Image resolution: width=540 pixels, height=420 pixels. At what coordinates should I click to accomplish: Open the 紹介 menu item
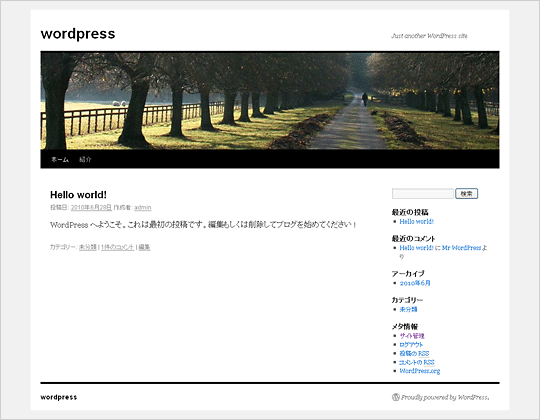click(x=85, y=159)
